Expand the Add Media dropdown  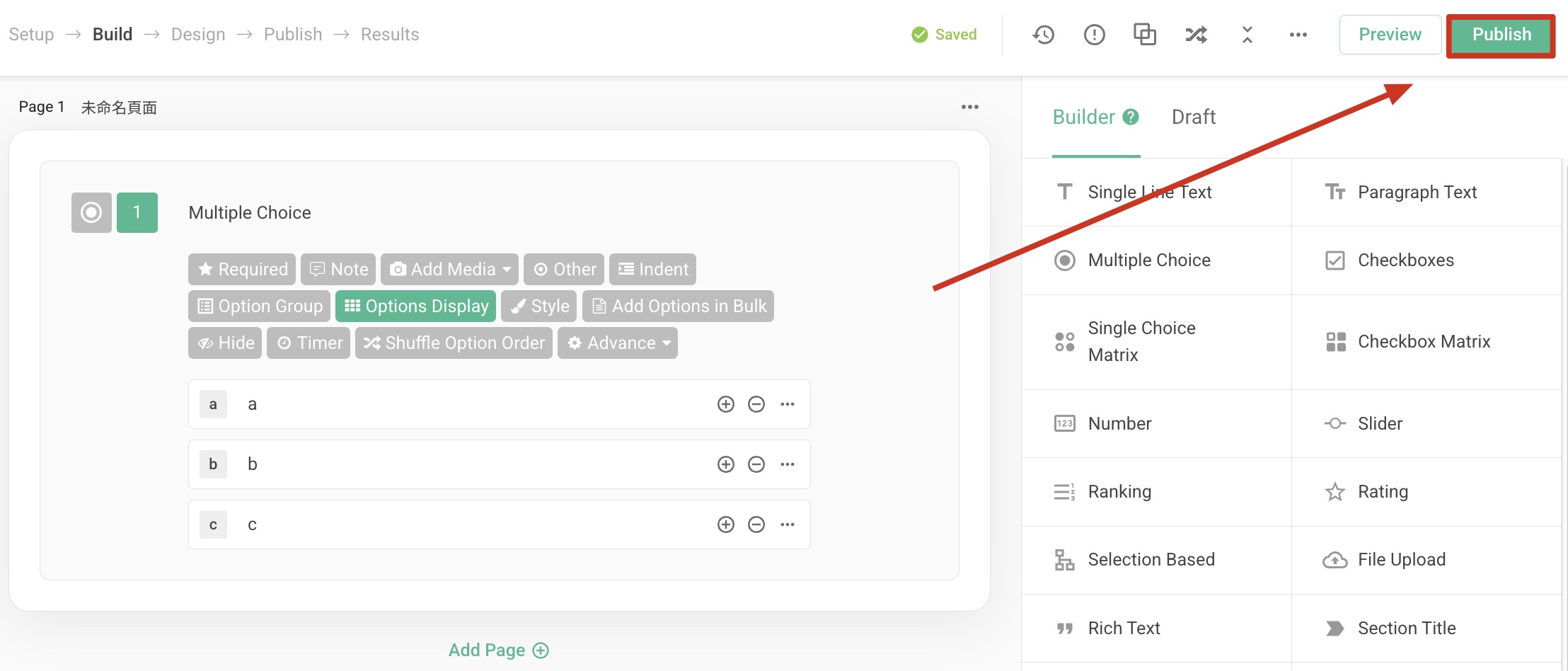click(449, 269)
